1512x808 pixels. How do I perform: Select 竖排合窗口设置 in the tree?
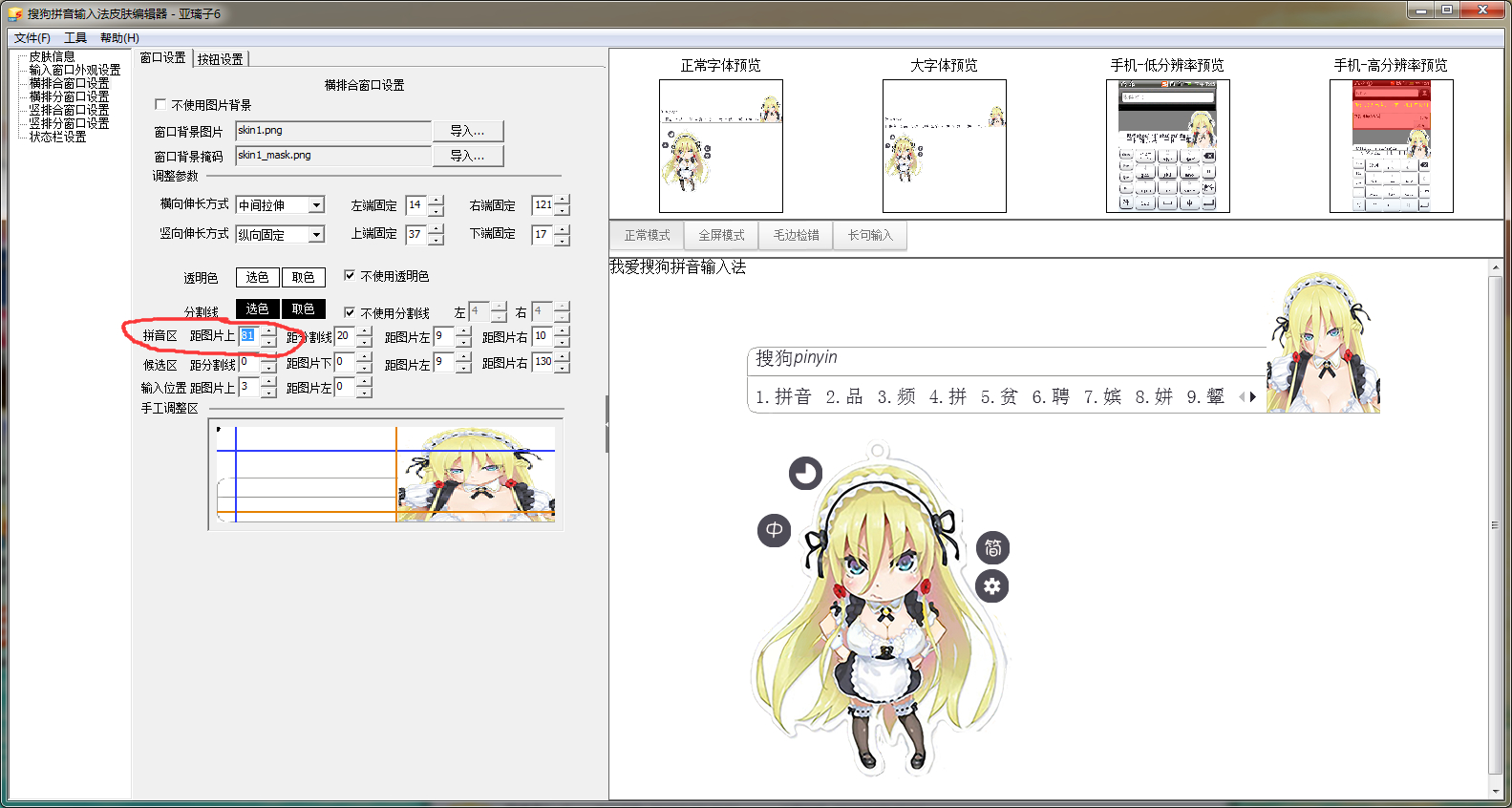pyautogui.click(x=69, y=111)
